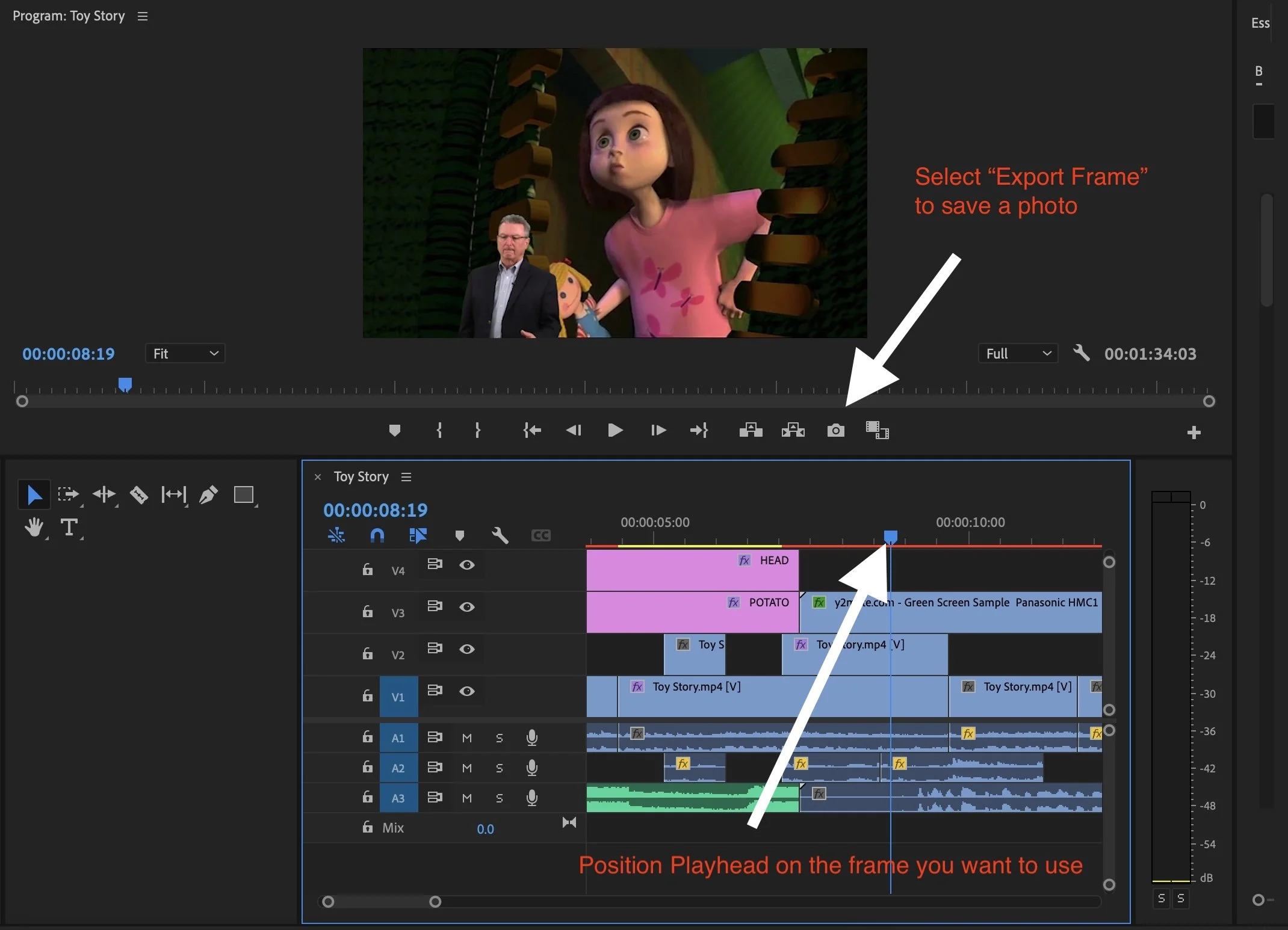Open the Full playback resolution dropdown
Screen dimensions: 1288x930
(1018, 354)
